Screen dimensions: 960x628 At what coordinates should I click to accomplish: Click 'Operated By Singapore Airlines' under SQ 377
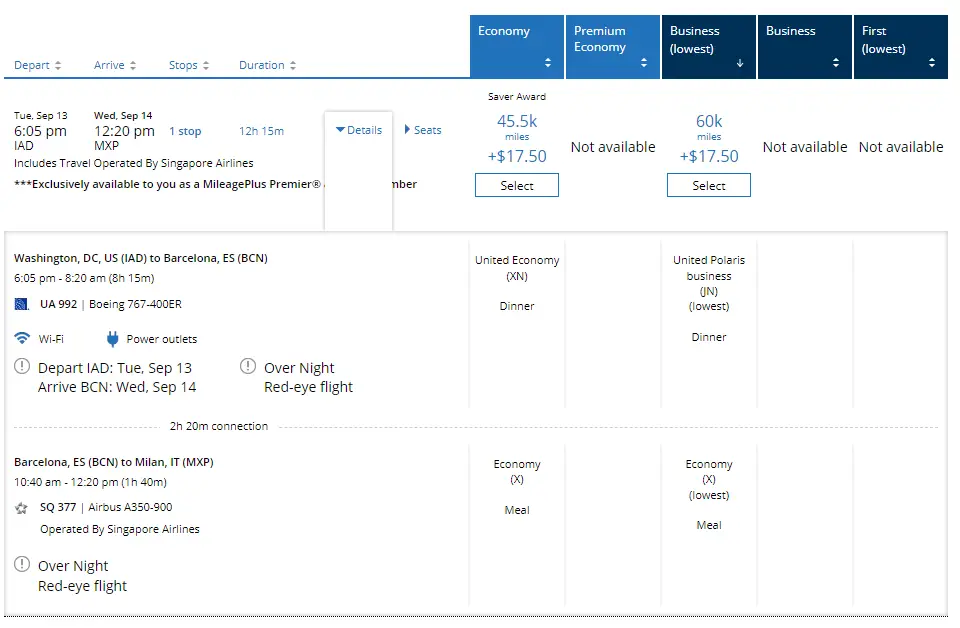pyautogui.click(x=120, y=529)
